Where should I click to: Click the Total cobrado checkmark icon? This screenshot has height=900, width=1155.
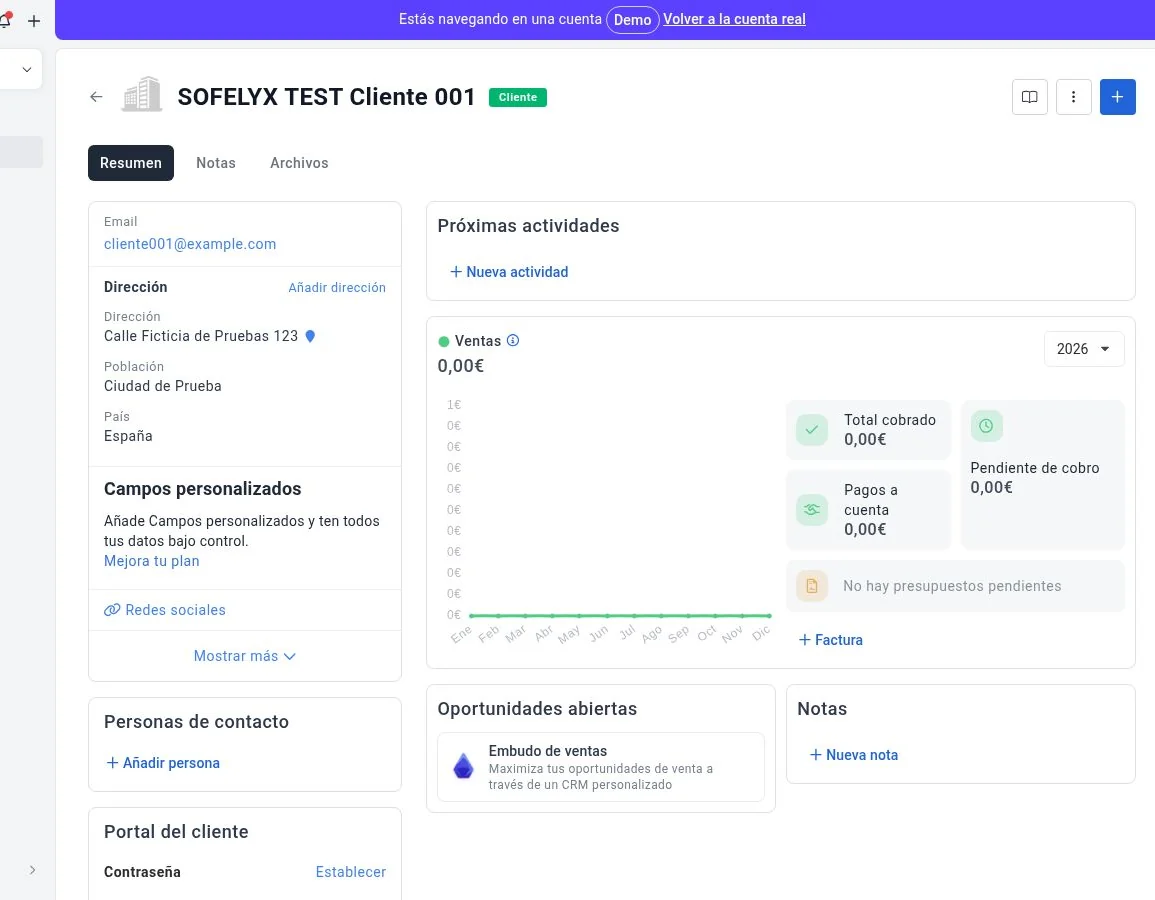812,429
